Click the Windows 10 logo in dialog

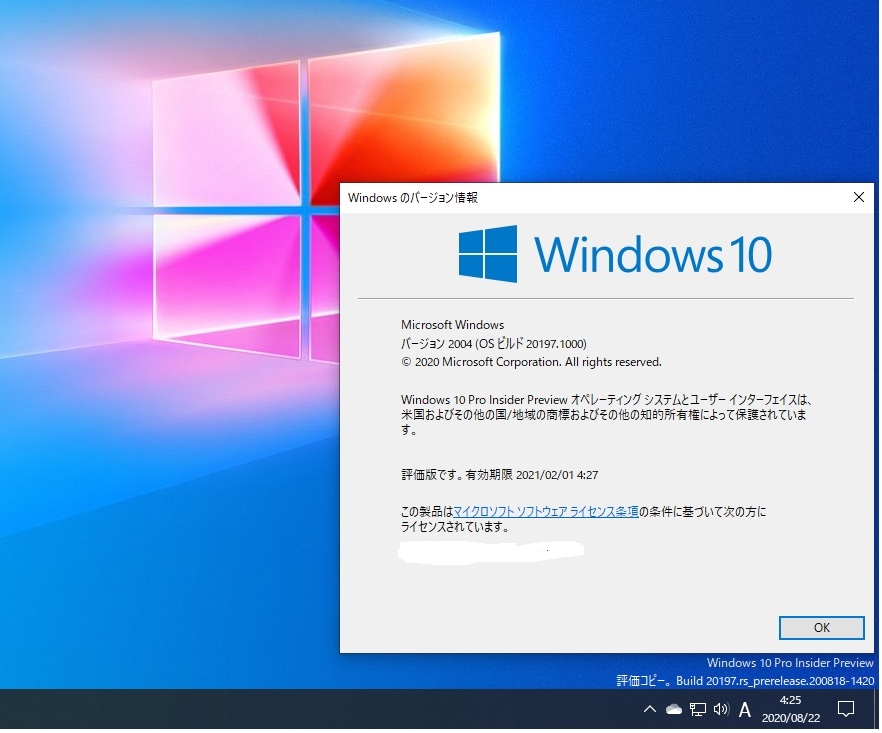point(616,255)
